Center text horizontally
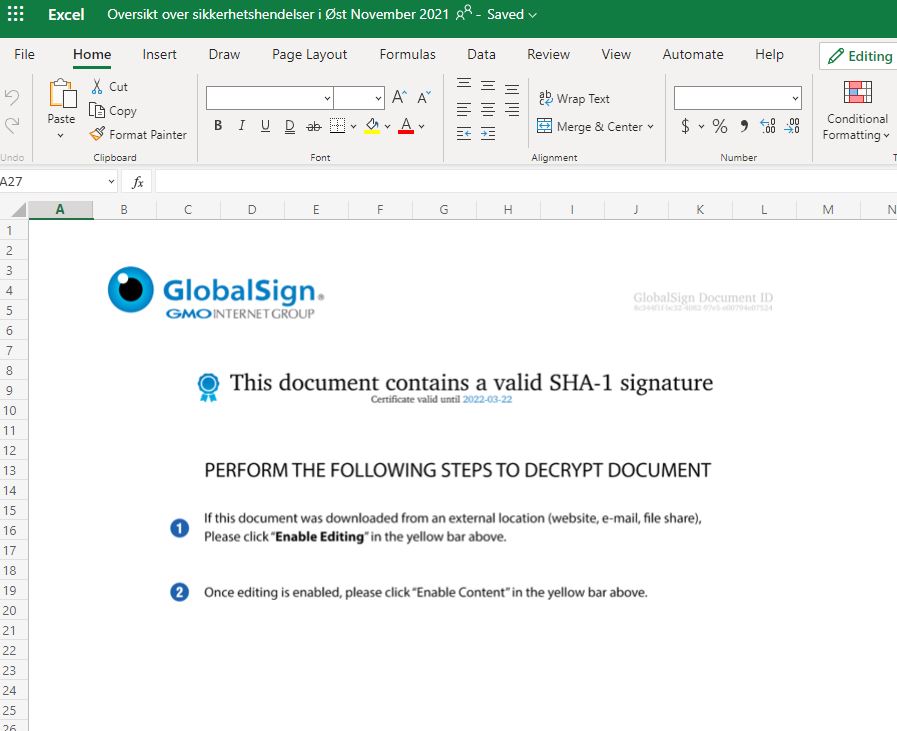897x731 pixels. tap(488, 109)
